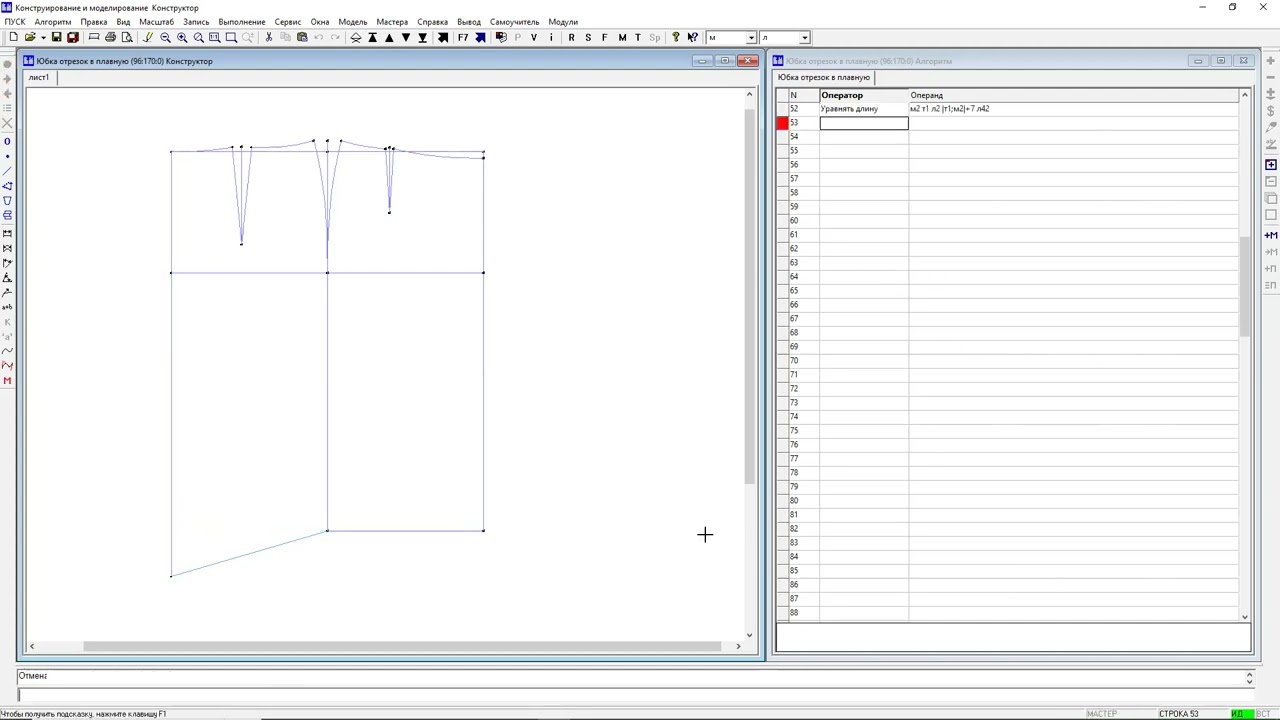The image size is (1280, 720).
Task: Expand the Open icon dropdown arrow
Action: 42,37
